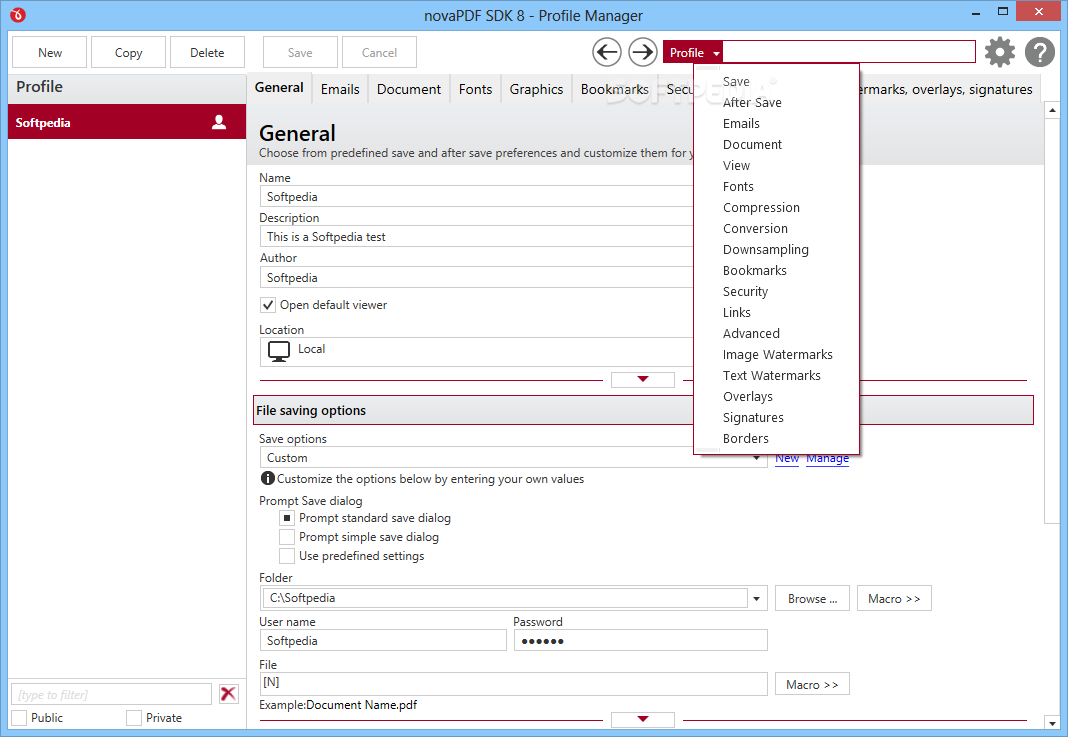Expand the Folder path dropdown
Viewport: 1068px width, 737px height.
[756, 598]
